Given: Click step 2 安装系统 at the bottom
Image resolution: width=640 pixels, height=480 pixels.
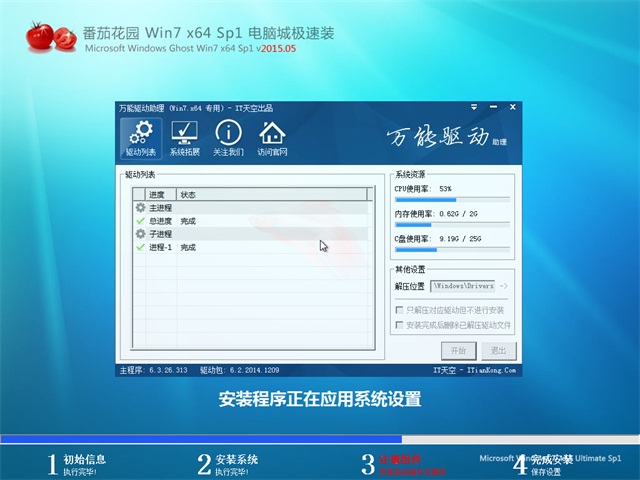Looking at the screenshot, I should [228, 464].
